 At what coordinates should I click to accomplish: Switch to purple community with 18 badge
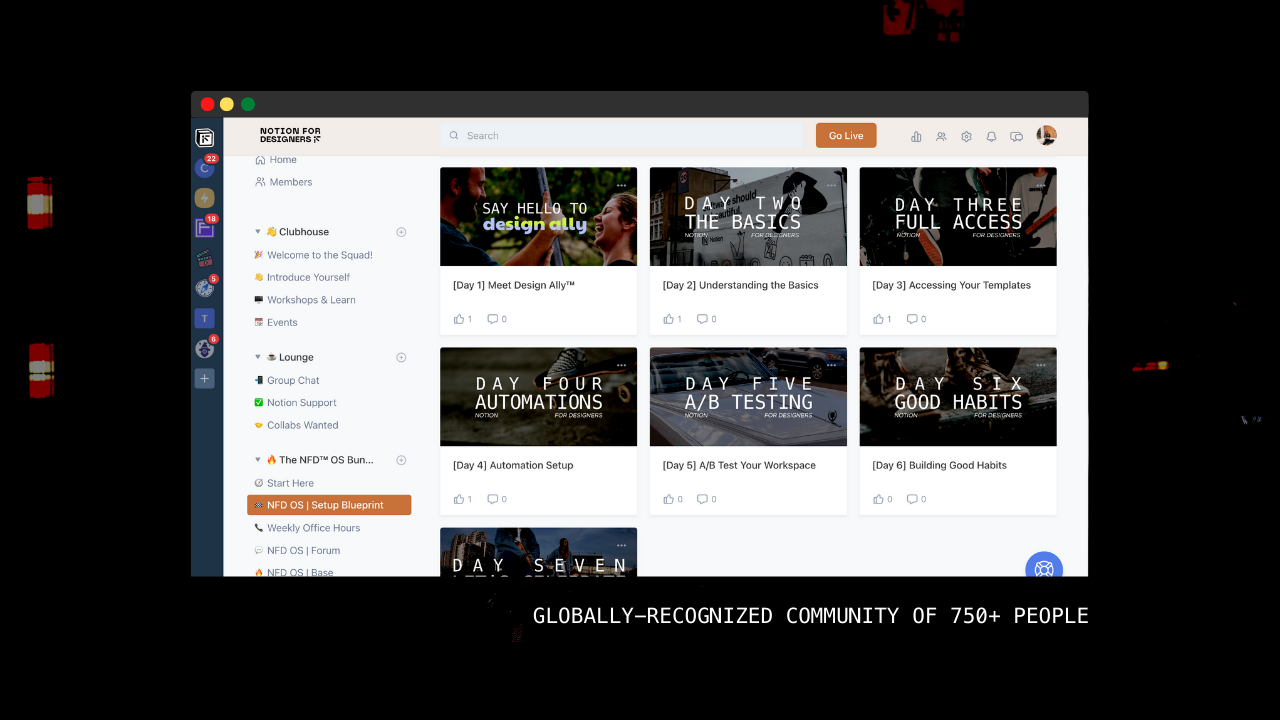click(205, 228)
